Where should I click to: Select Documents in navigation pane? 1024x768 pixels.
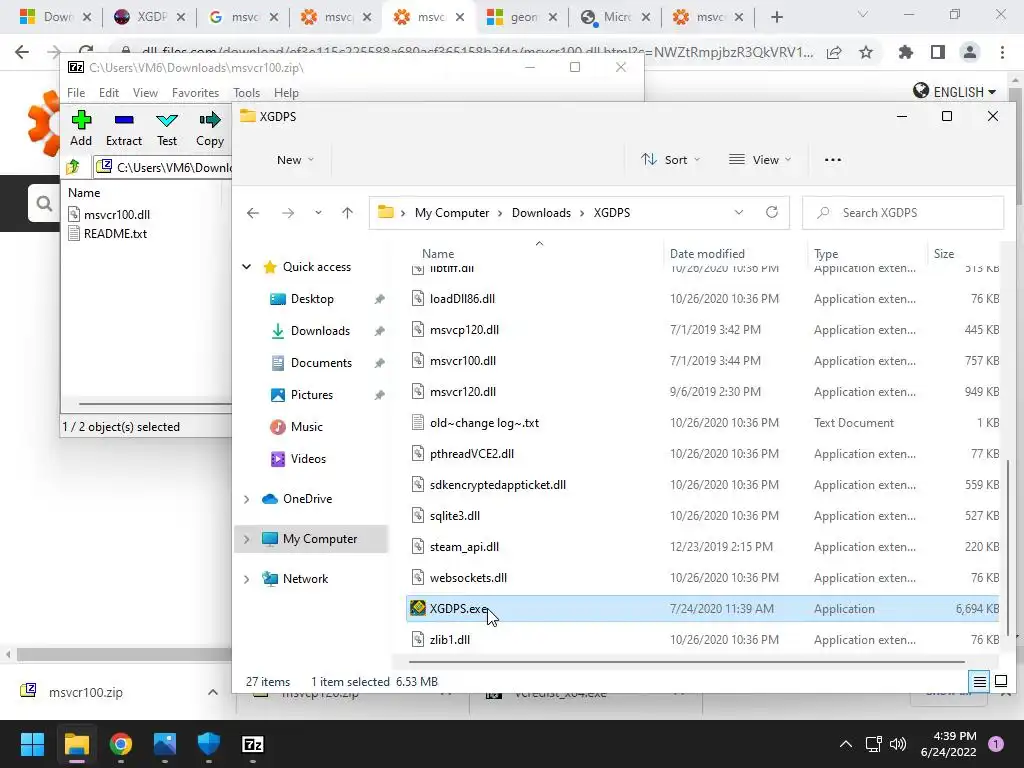pyautogui.click(x=321, y=363)
